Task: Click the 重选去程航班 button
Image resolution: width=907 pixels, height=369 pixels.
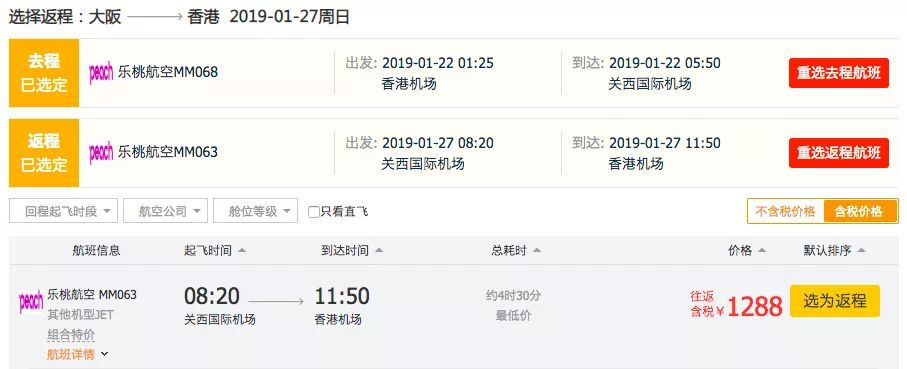Action: coord(839,73)
